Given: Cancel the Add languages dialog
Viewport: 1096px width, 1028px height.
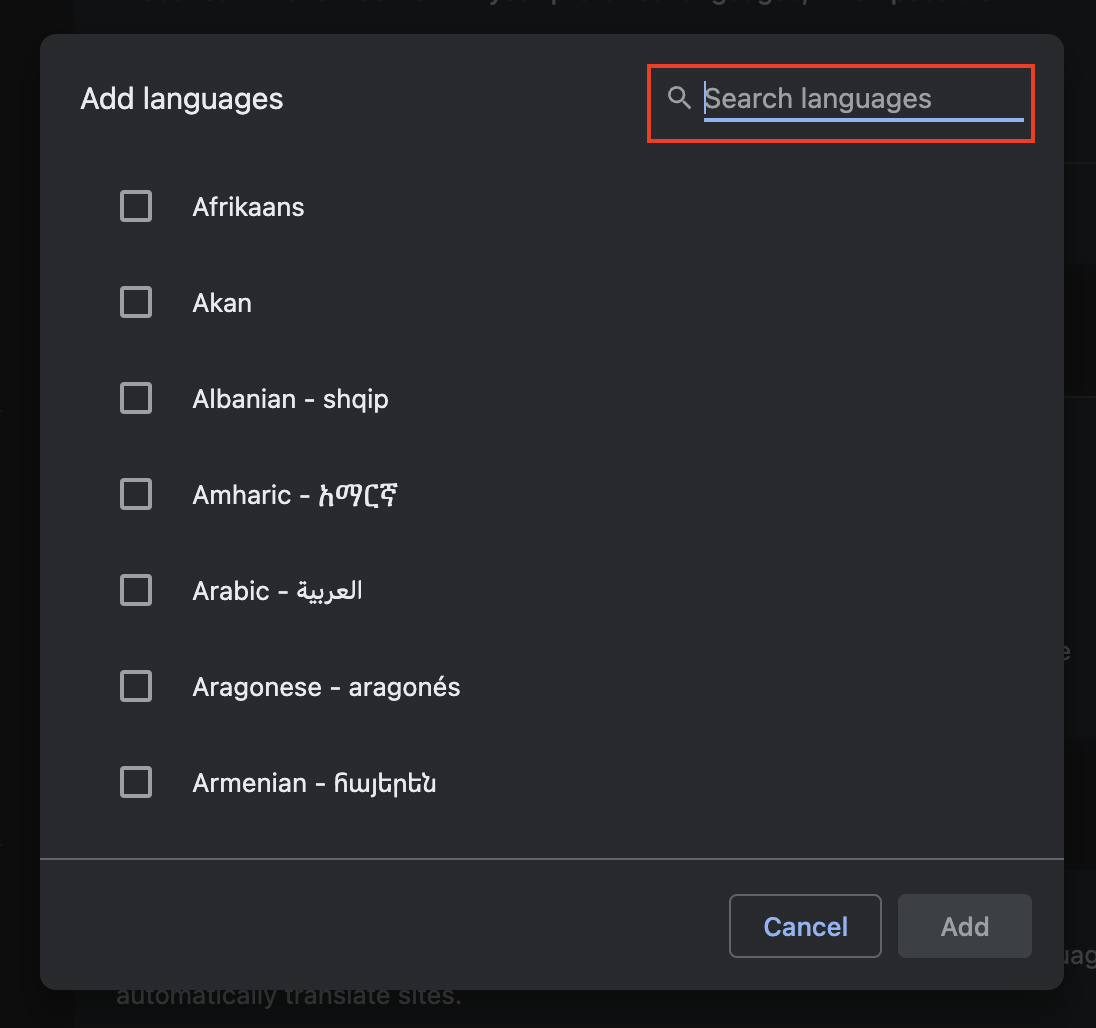Looking at the screenshot, I should (805, 926).
